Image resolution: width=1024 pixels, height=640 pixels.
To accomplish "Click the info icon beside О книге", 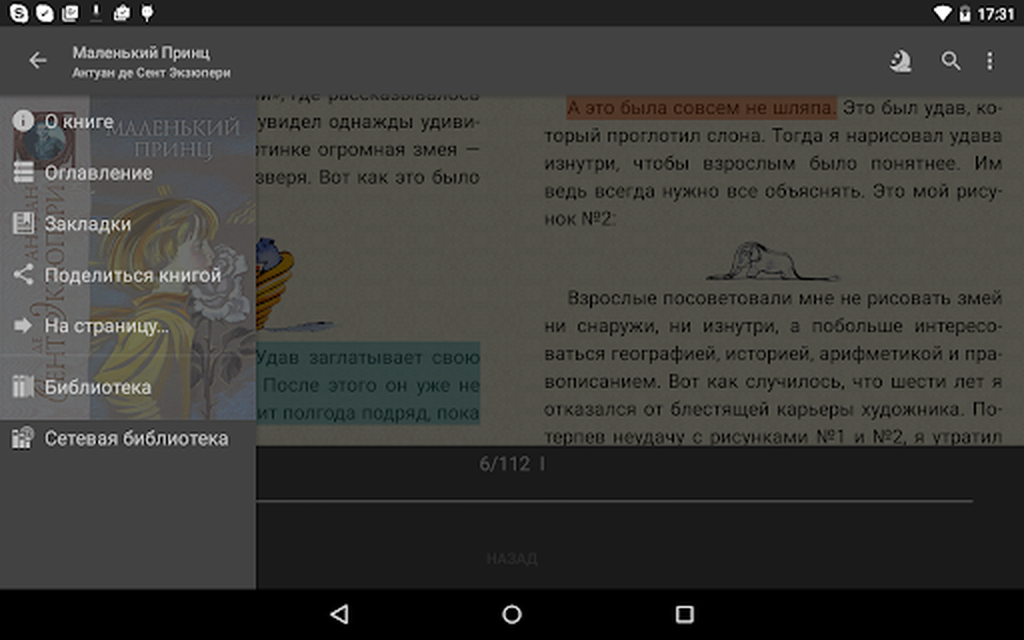I will click(x=23, y=121).
